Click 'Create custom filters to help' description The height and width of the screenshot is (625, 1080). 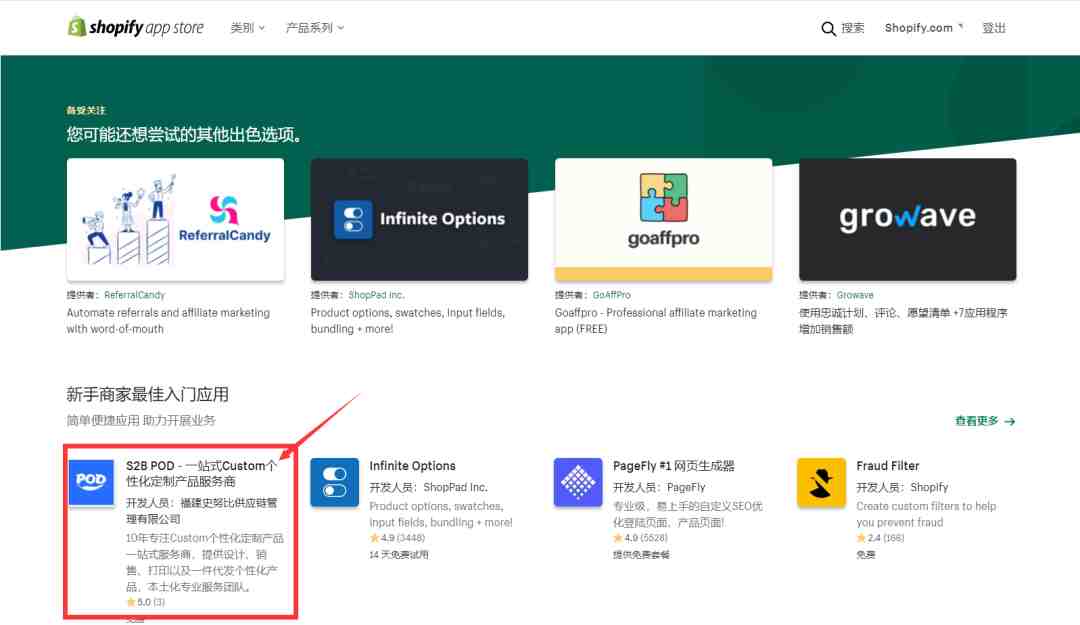point(926,514)
